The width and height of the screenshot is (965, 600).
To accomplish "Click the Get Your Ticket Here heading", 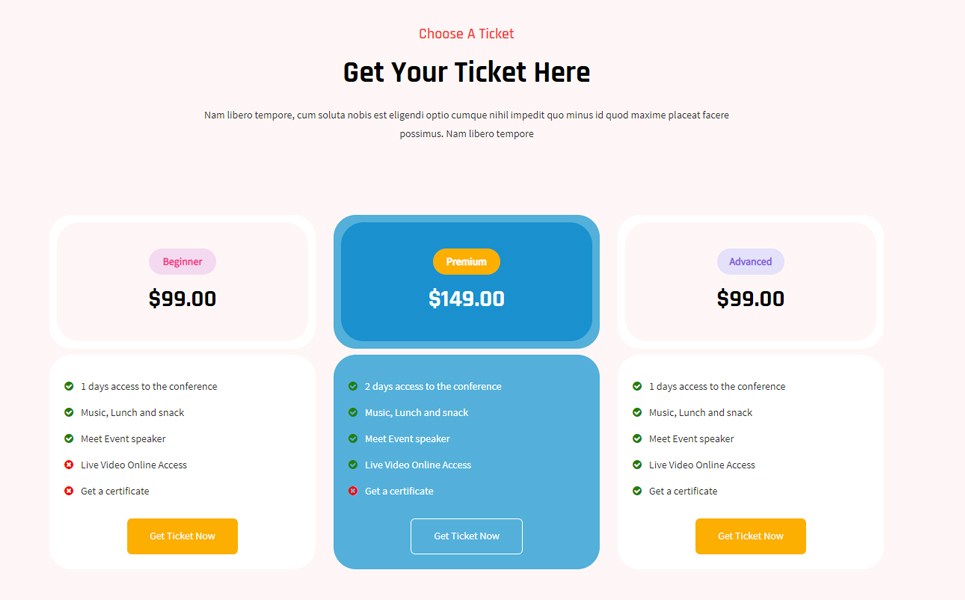I will 466,73.
